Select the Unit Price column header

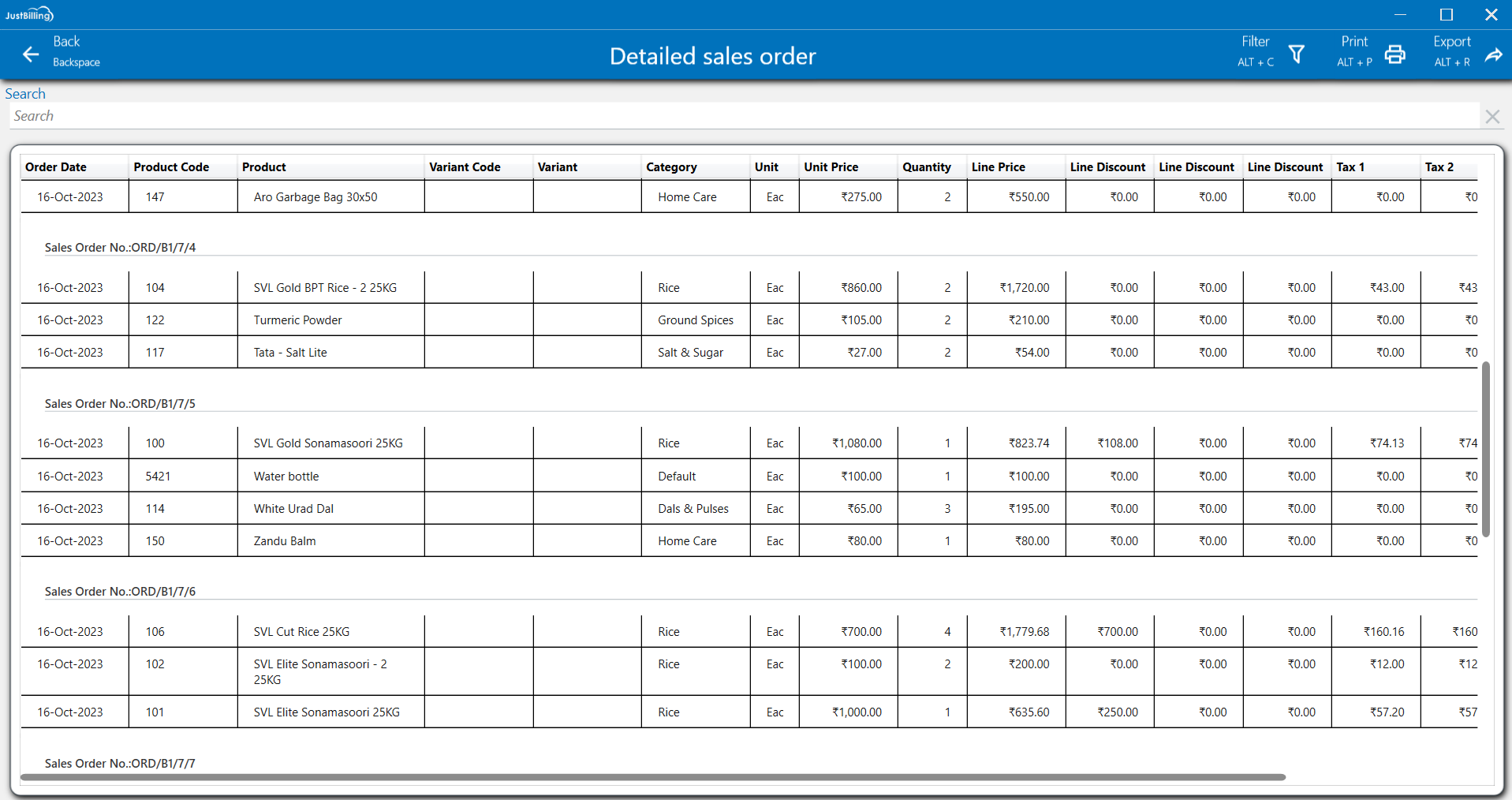[831, 167]
